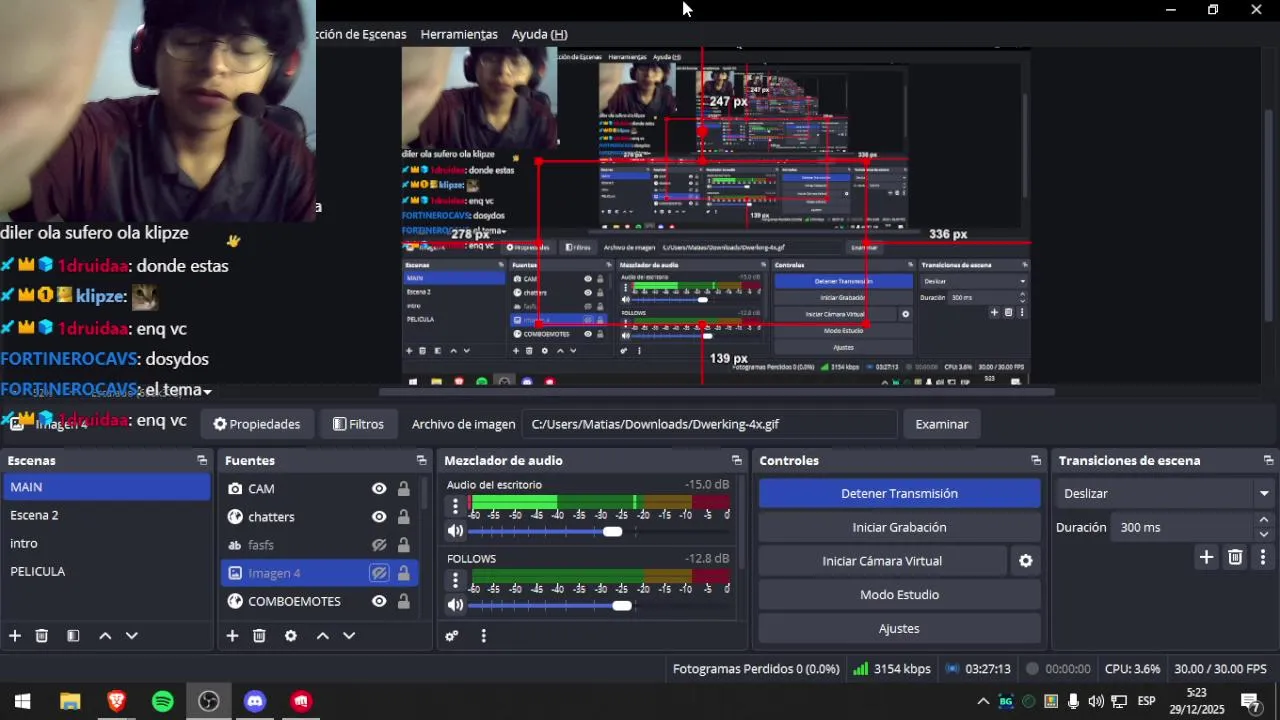
Task: Open transition properties three-dot menu
Action: [x=1262, y=558]
